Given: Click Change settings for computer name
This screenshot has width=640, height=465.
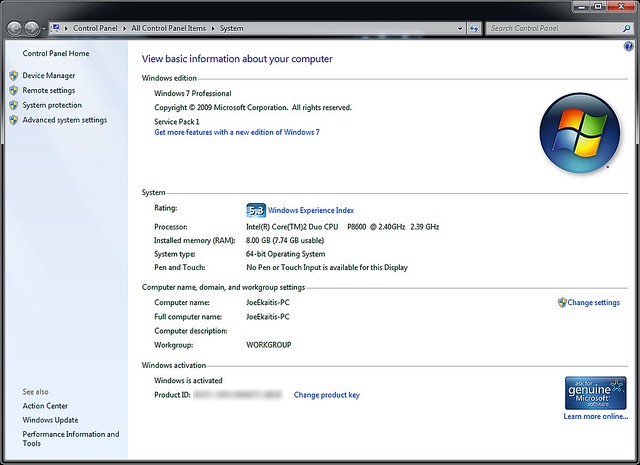Looking at the screenshot, I should (x=593, y=303).
